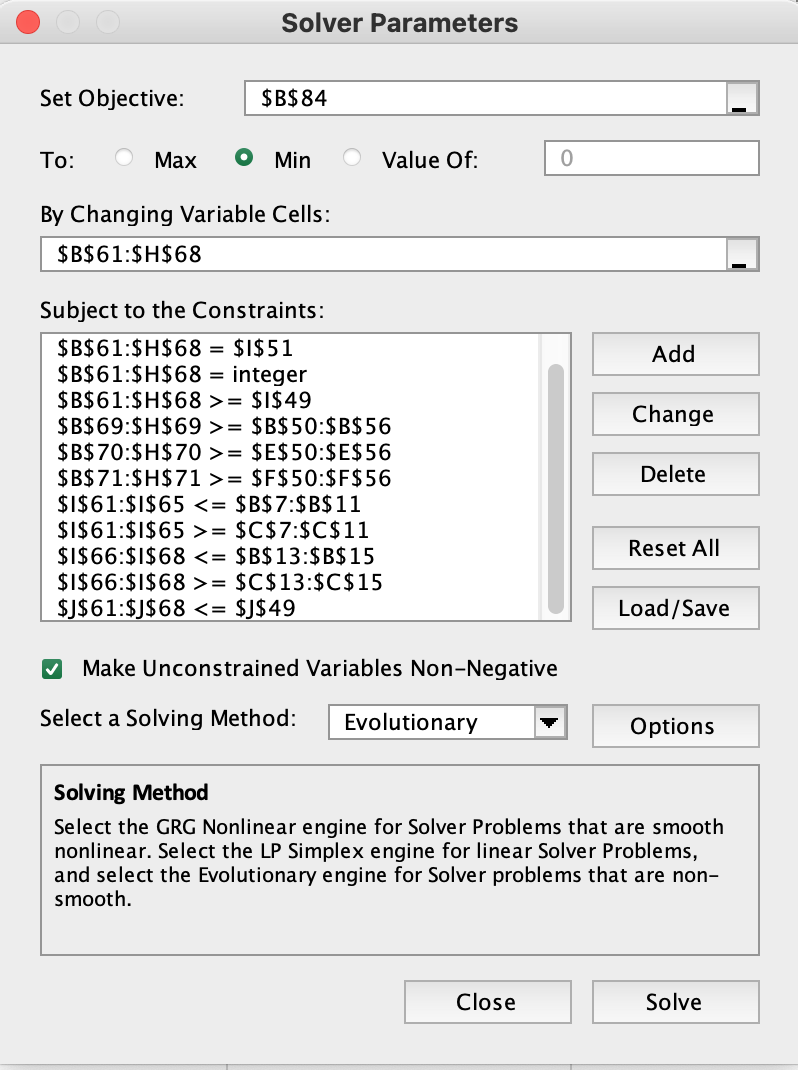798x1070 pixels.
Task: Click the Delete constraint button
Action: click(675, 474)
